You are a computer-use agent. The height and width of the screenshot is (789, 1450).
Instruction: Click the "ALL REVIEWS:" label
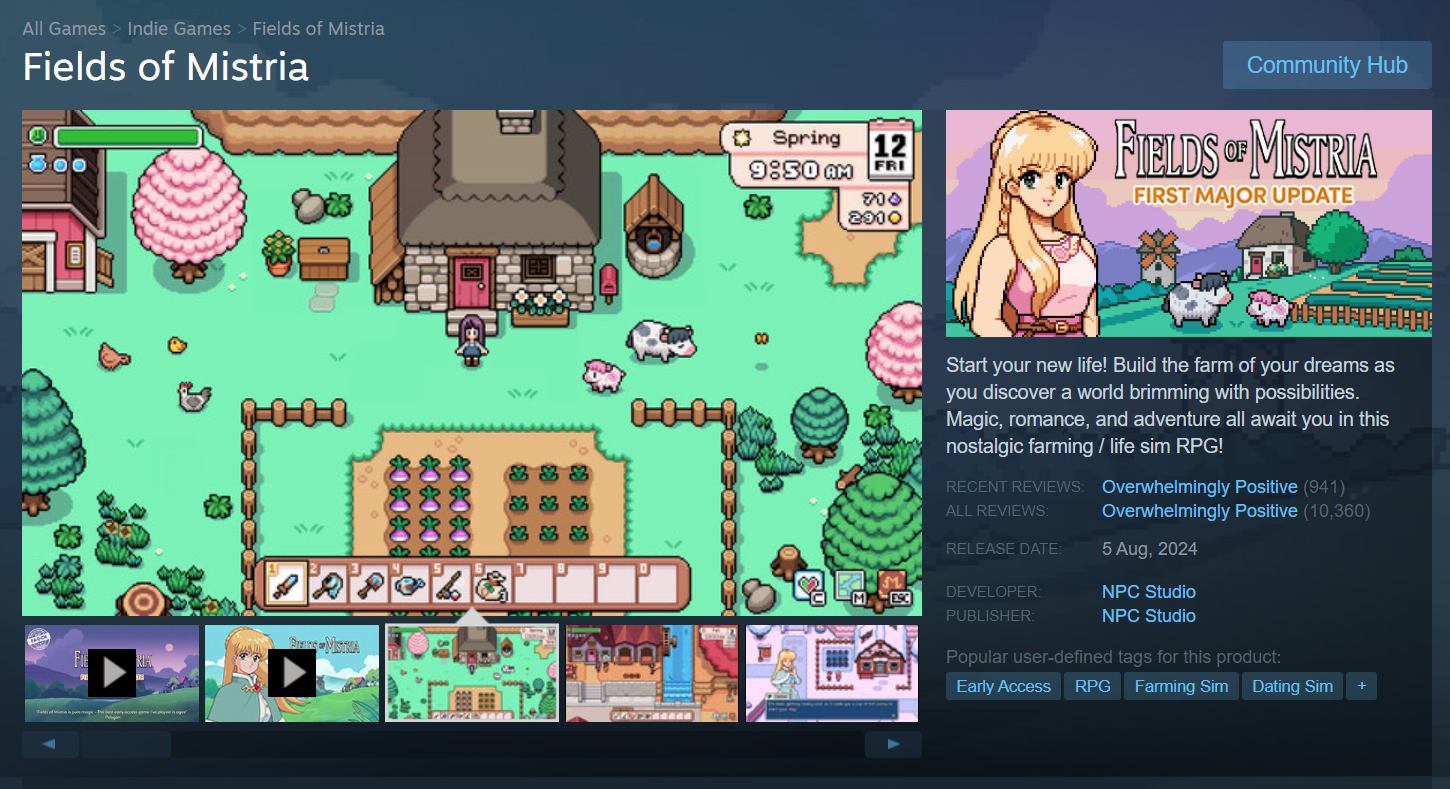tap(997, 511)
